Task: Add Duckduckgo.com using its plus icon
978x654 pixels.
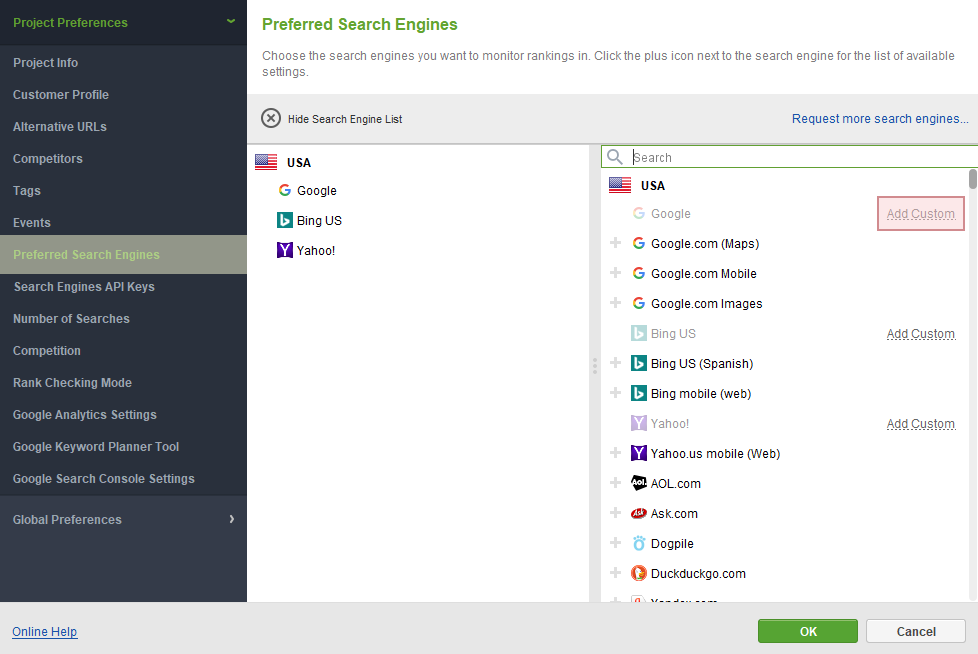Action: (x=616, y=572)
